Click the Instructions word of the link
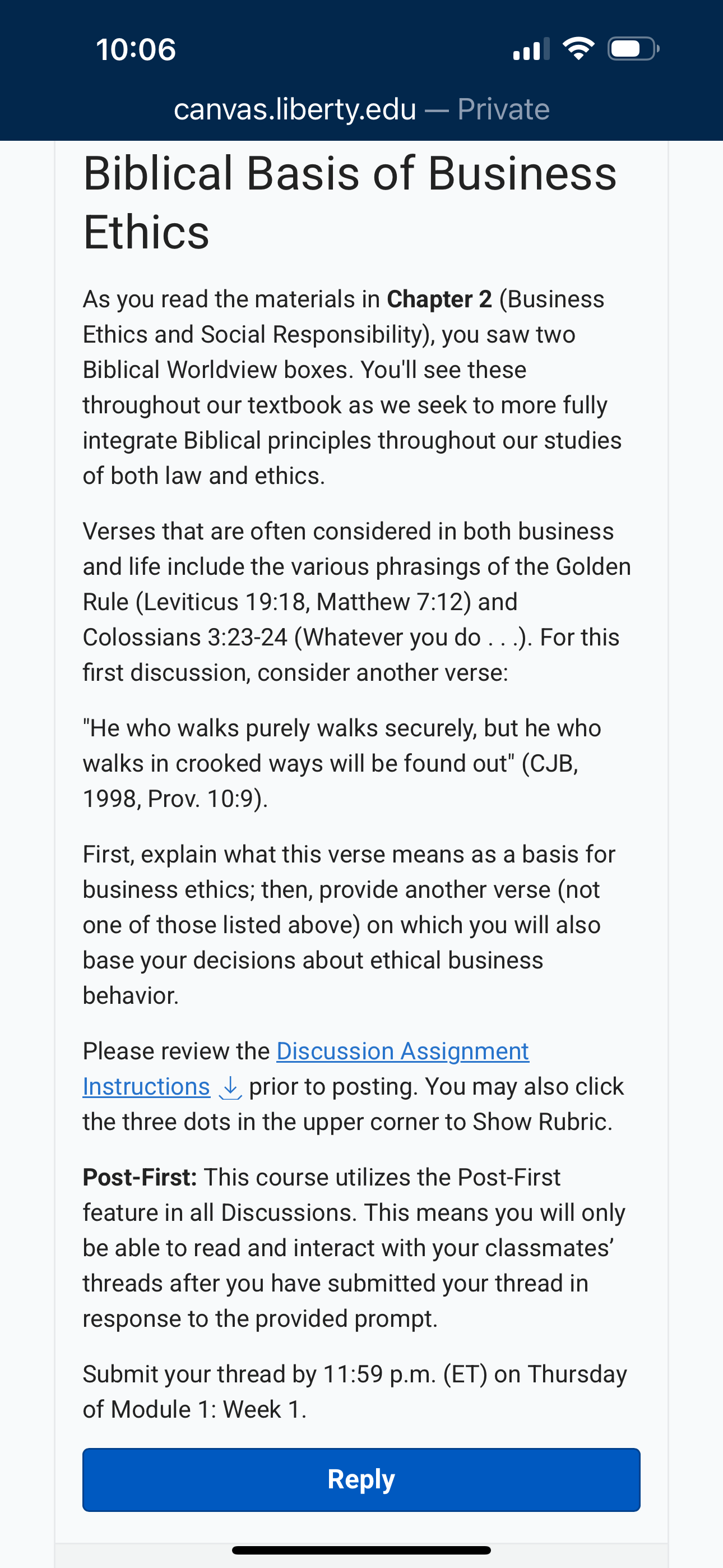 click(x=146, y=1086)
